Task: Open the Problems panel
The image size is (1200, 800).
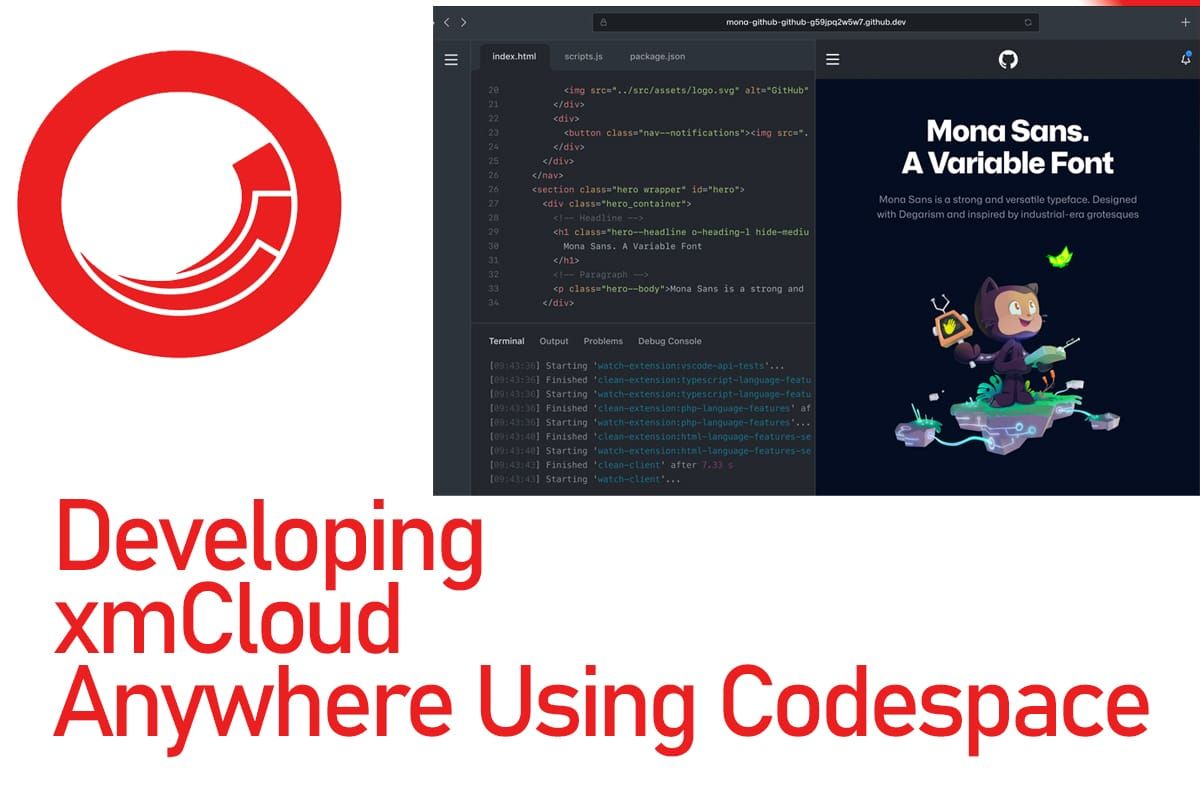Action: pos(603,341)
